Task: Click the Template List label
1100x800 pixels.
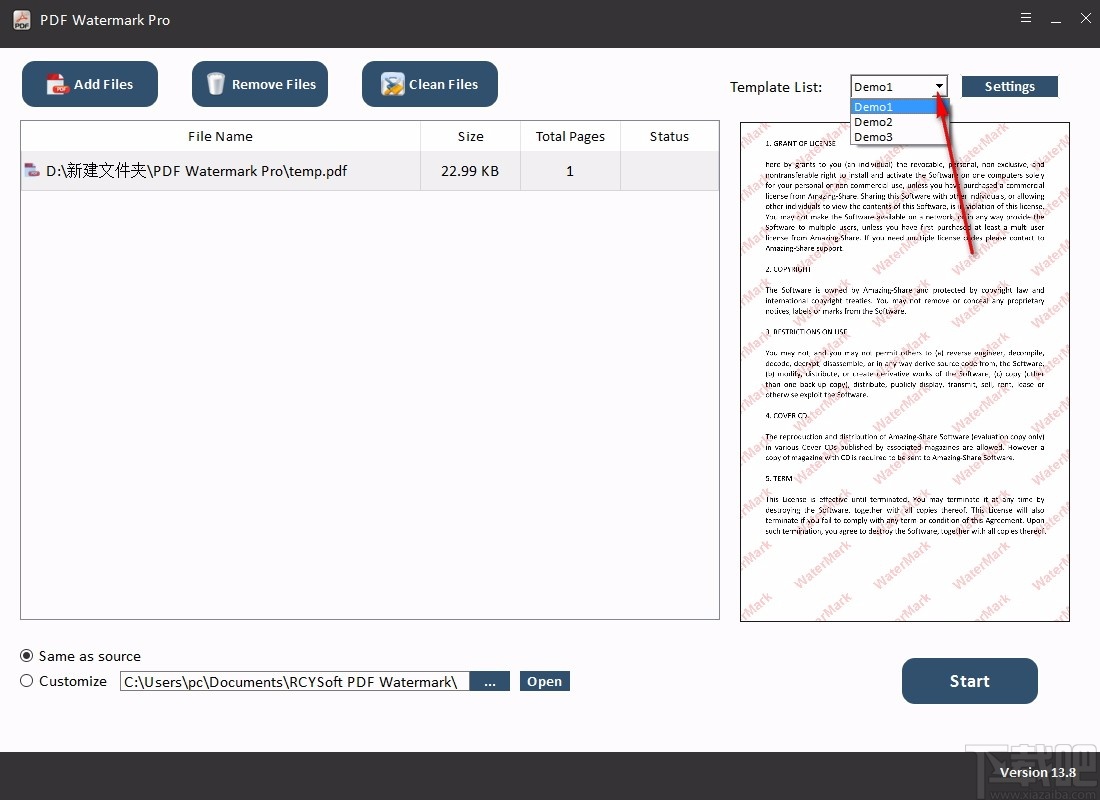Action: click(x=776, y=87)
